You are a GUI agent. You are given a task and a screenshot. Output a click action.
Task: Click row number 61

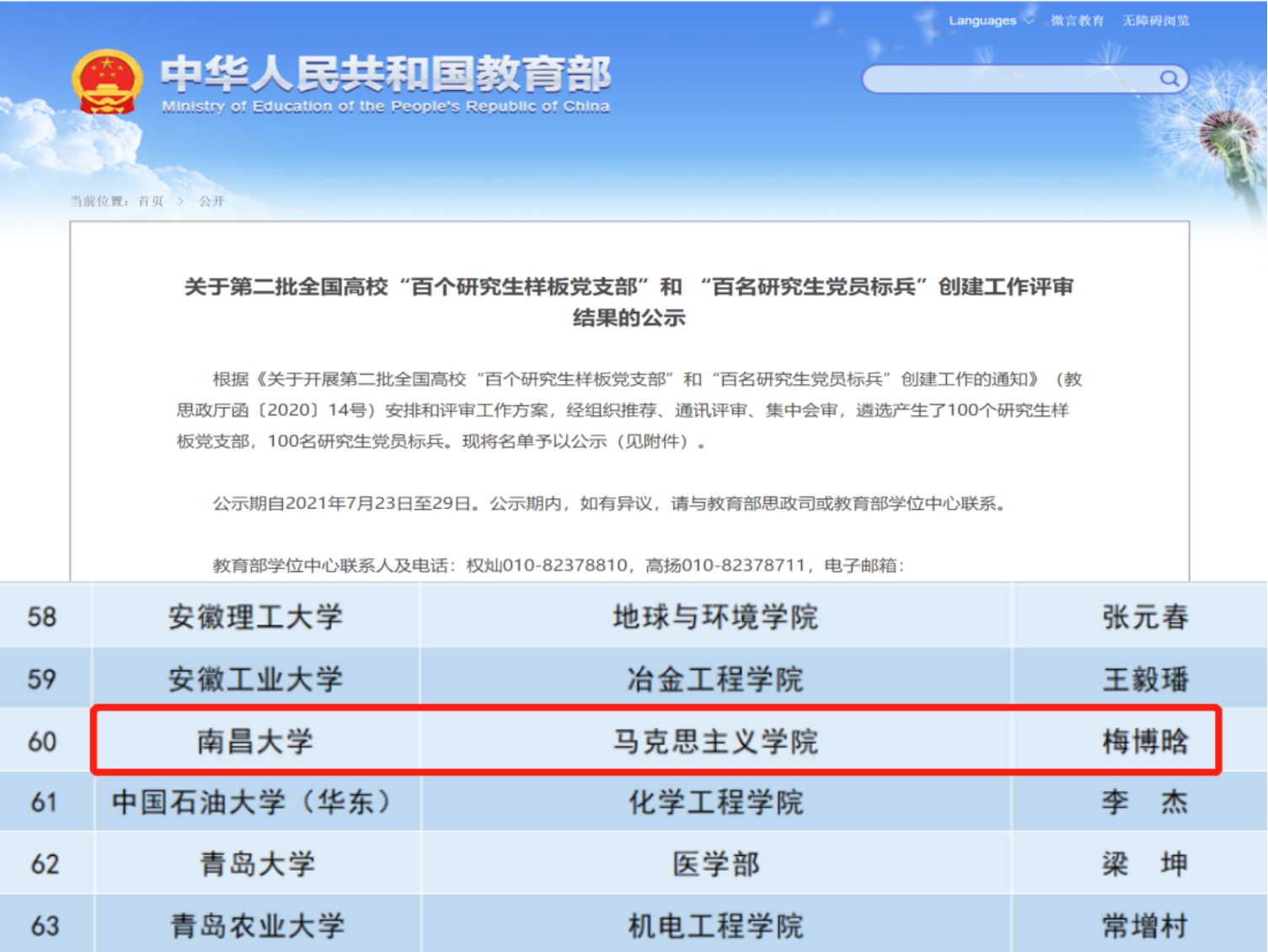click(x=44, y=801)
